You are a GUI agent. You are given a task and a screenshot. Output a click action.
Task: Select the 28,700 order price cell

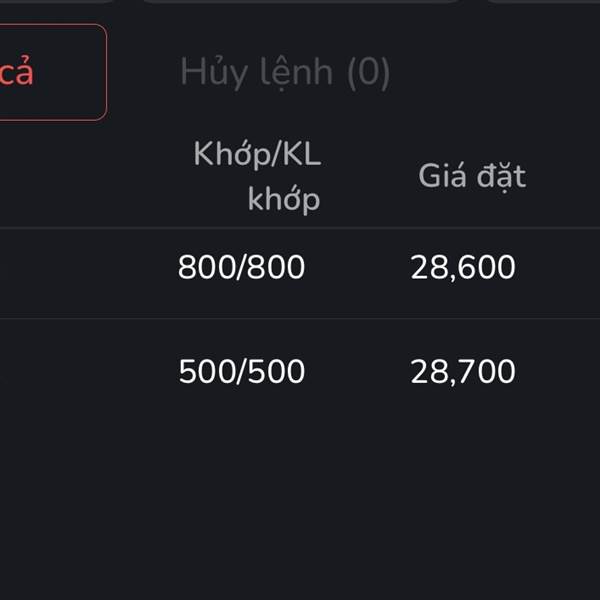pyautogui.click(x=462, y=372)
